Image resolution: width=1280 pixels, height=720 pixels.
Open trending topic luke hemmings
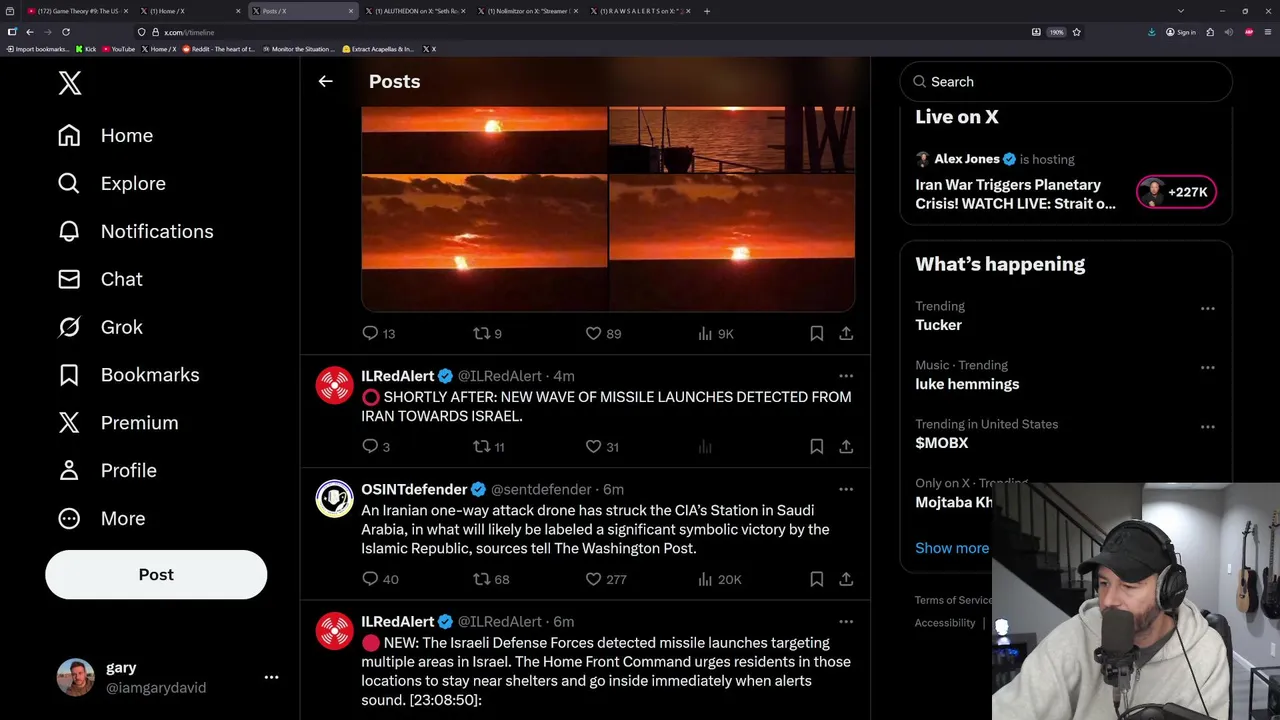tap(967, 384)
